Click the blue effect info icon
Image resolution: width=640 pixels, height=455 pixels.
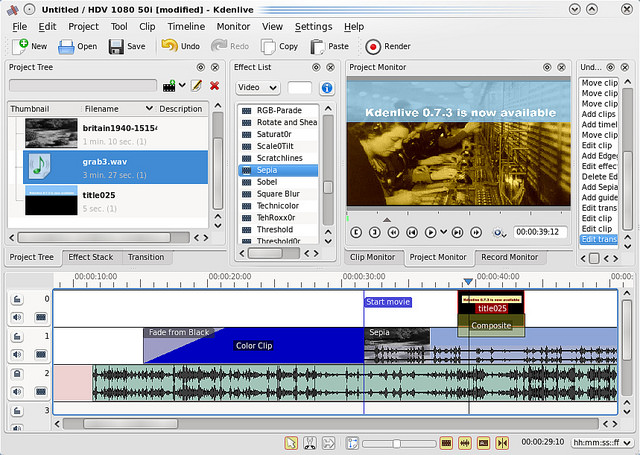click(326, 88)
